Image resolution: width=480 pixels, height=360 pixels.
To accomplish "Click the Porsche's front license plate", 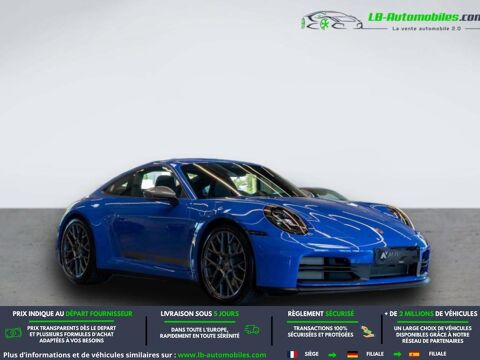I will tap(396, 255).
